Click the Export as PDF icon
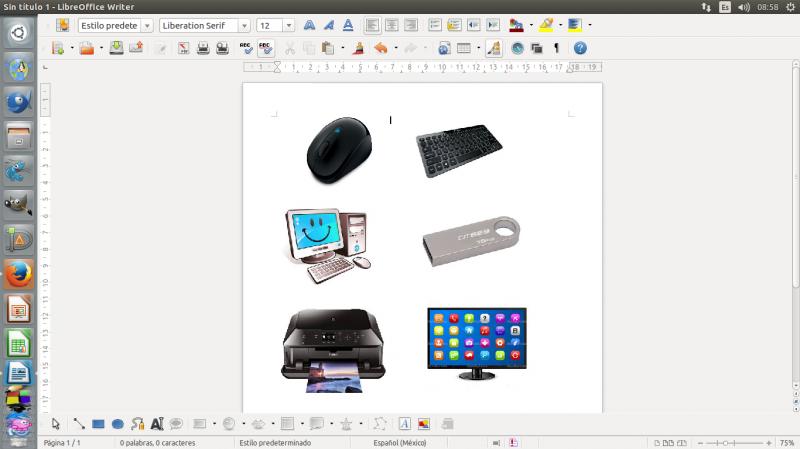Screen dimensions: 800x449 point(183,48)
